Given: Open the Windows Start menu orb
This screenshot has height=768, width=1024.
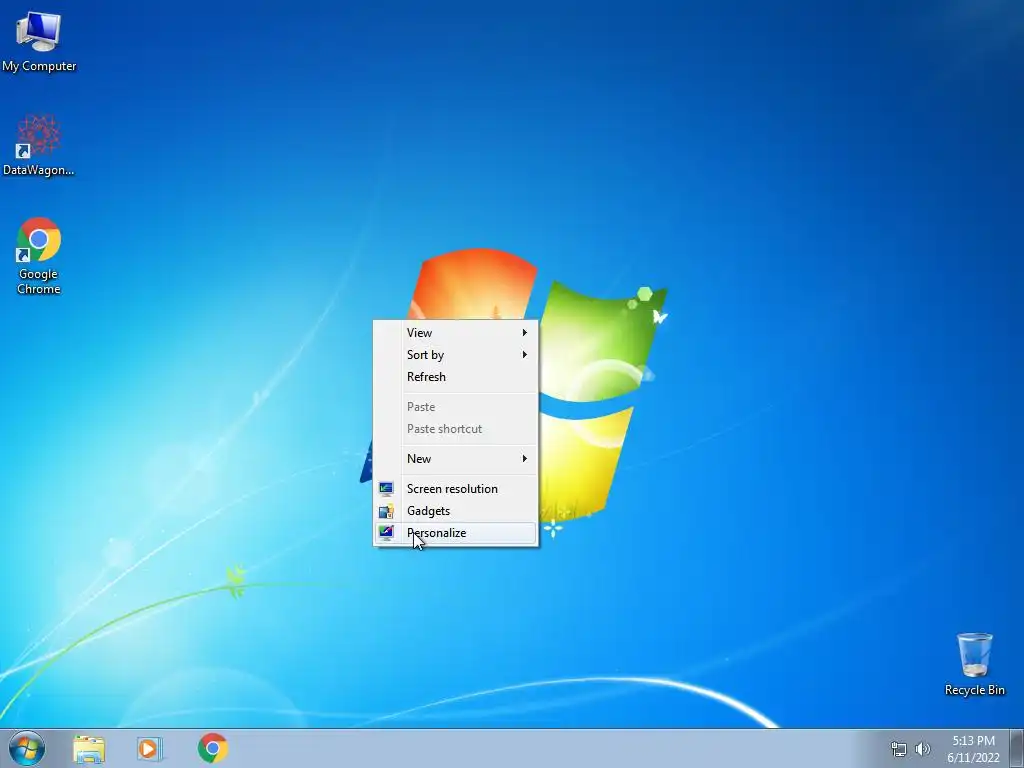Looking at the screenshot, I should tap(27, 748).
